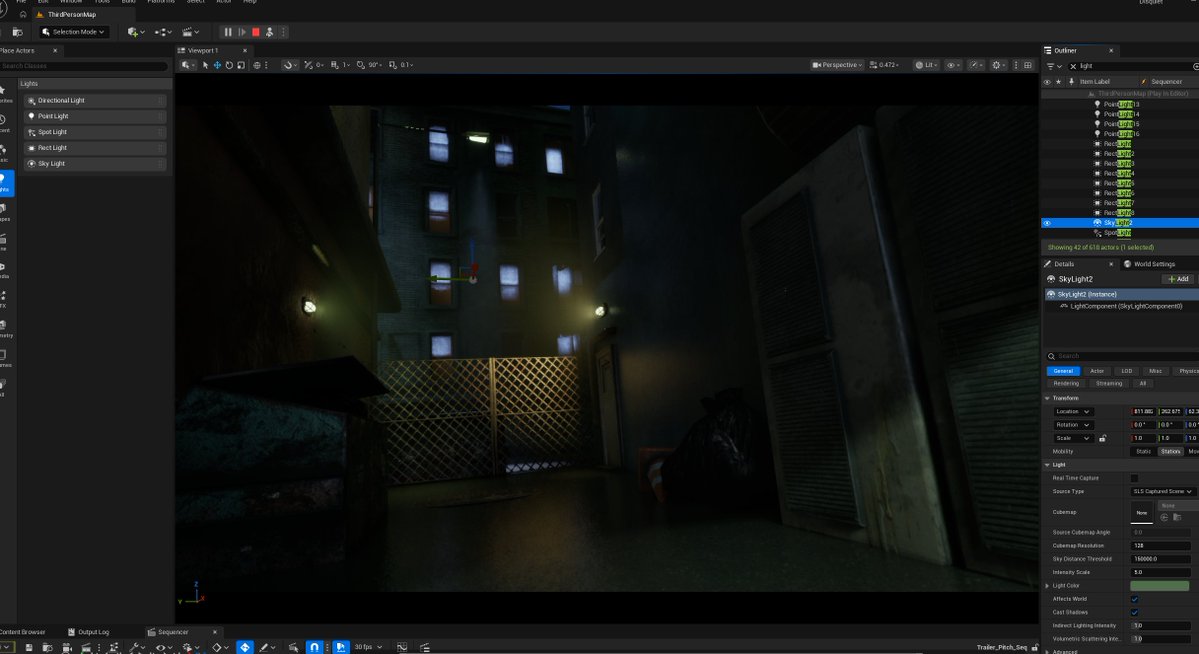This screenshot has height=654, width=1199.
Task: Select the Streaming details filter
Action: pyautogui.click(x=1109, y=383)
